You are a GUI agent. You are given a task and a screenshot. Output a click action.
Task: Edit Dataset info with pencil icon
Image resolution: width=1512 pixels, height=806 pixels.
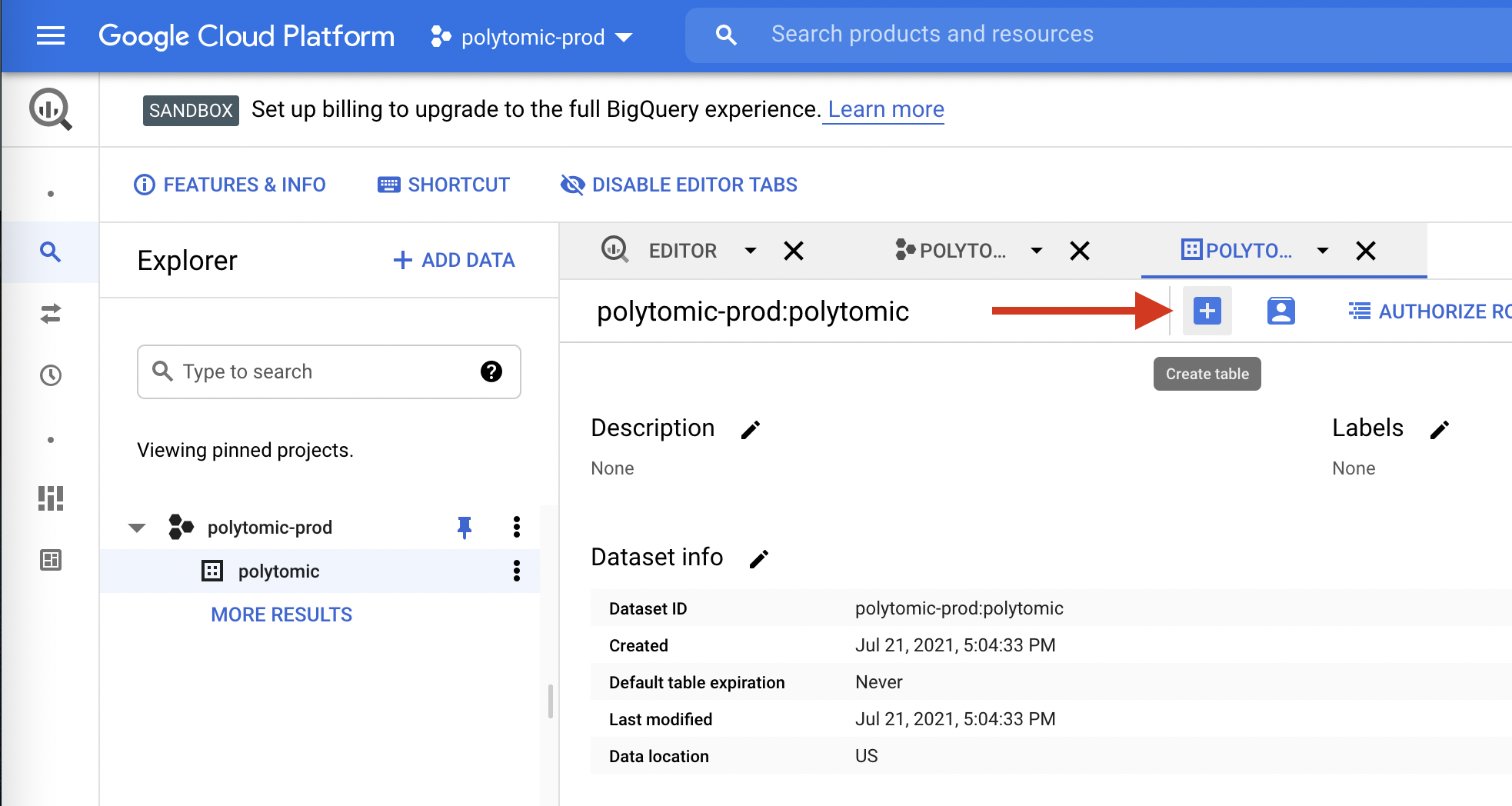(x=759, y=558)
